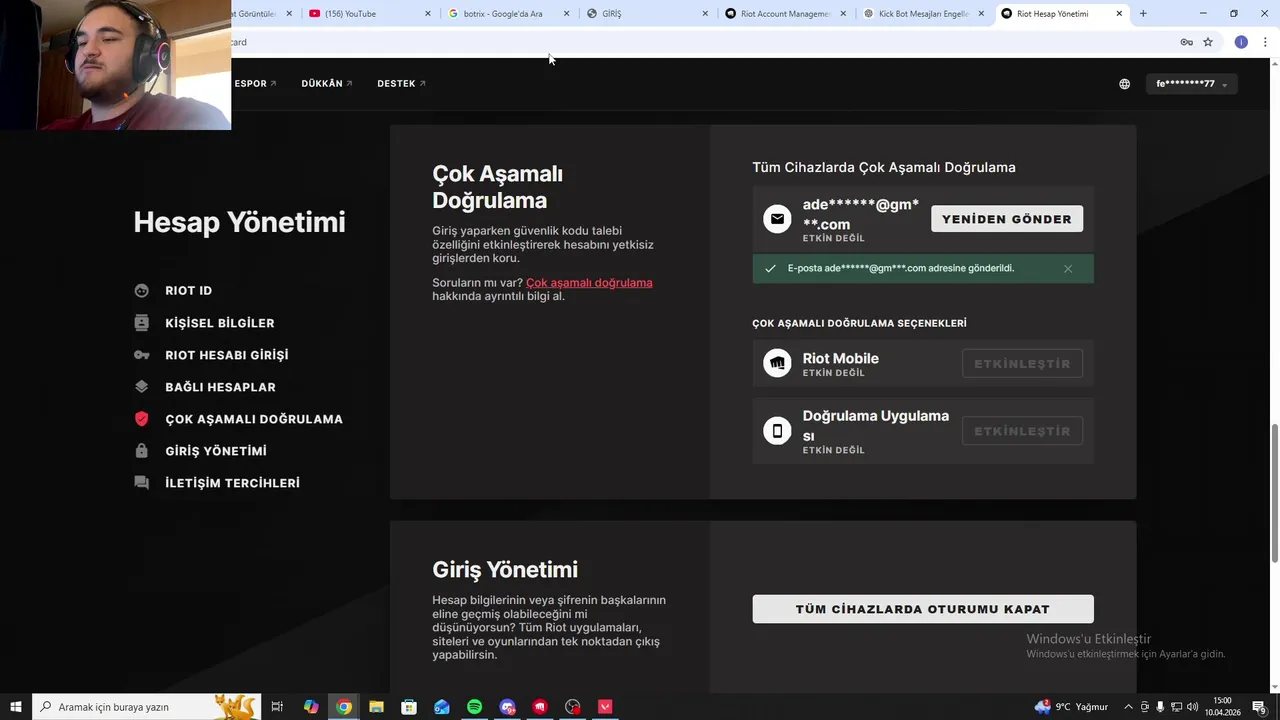Open Task View on the taskbar
Image resolution: width=1280 pixels, height=720 pixels.
pos(277,707)
